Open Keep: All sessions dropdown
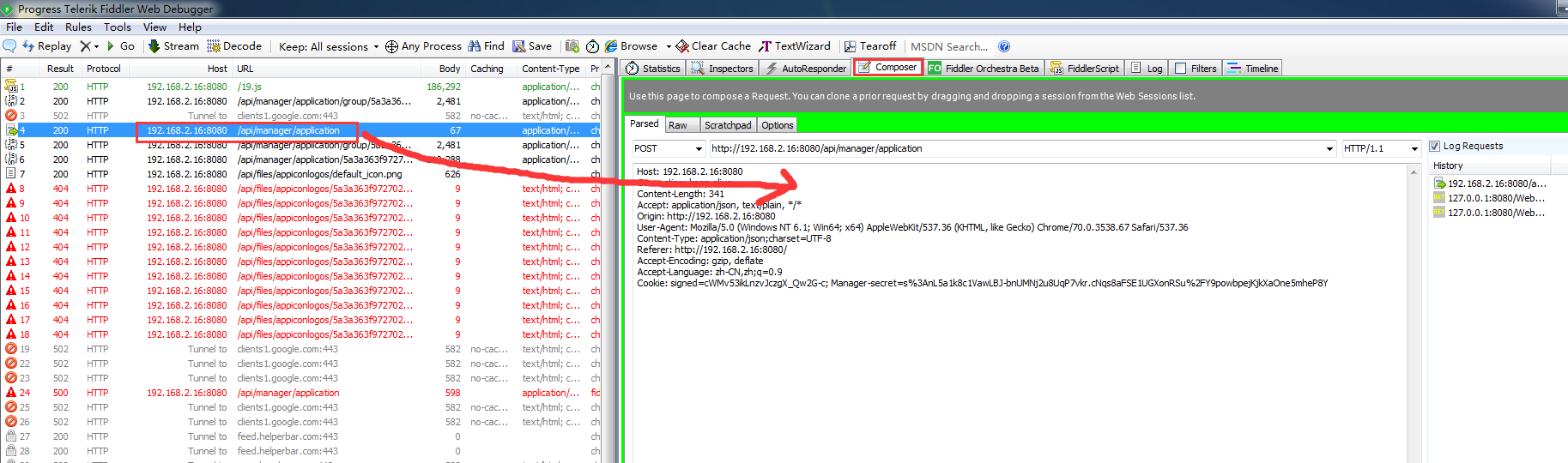Screen dimensions: 1568x463 point(330,46)
